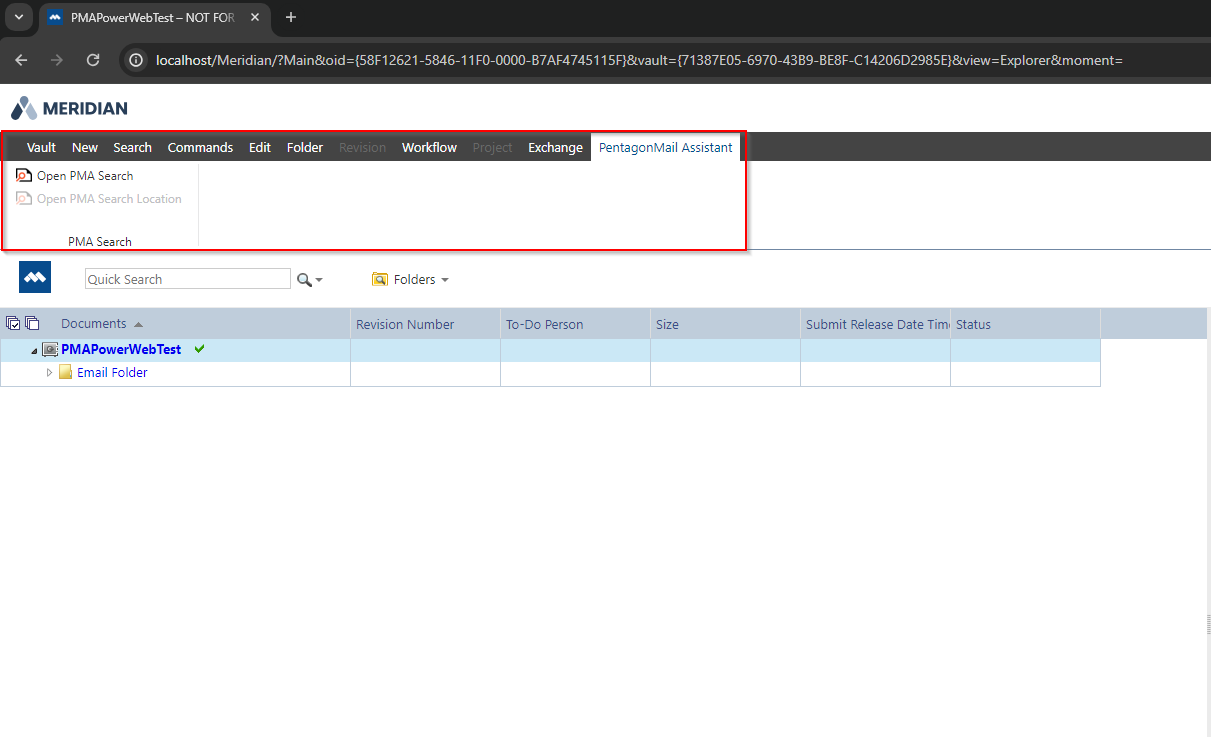Sort by the To-Do Person column header
The image size is (1211, 737).
pos(575,324)
